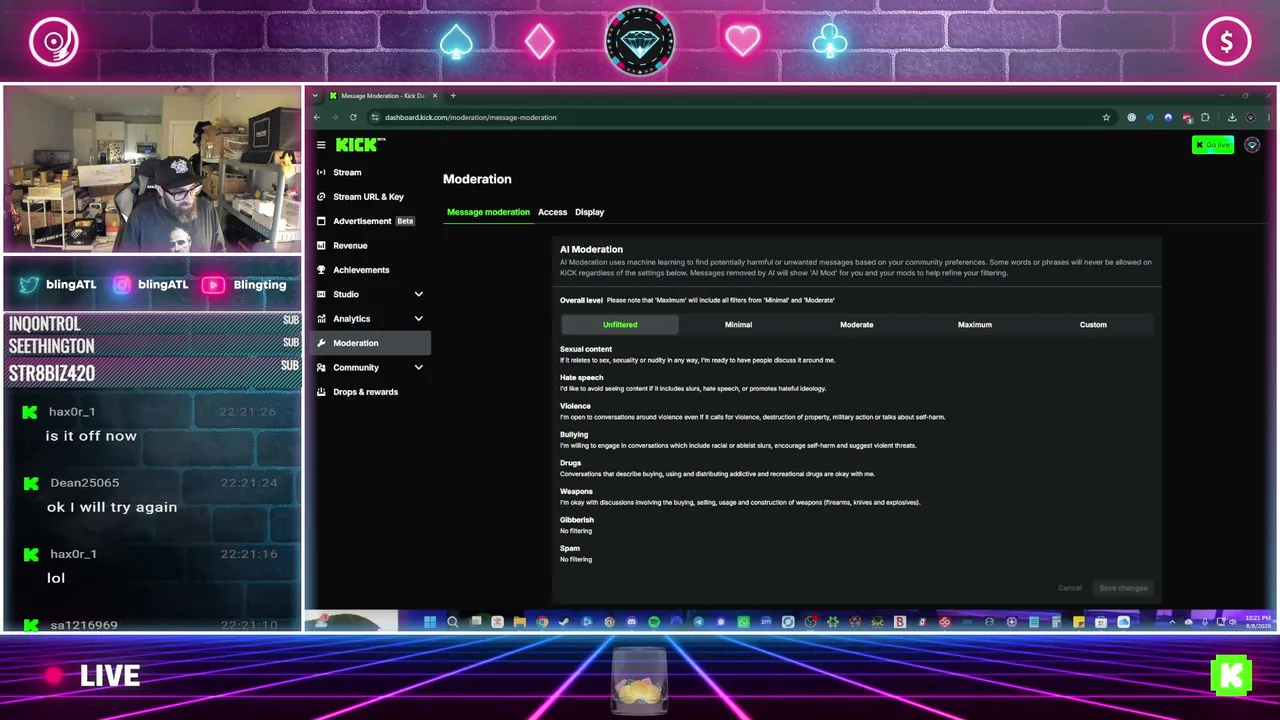Open the Kick hamburger menu
The width and height of the screenshot is (1280, 720).
point(321,145)
